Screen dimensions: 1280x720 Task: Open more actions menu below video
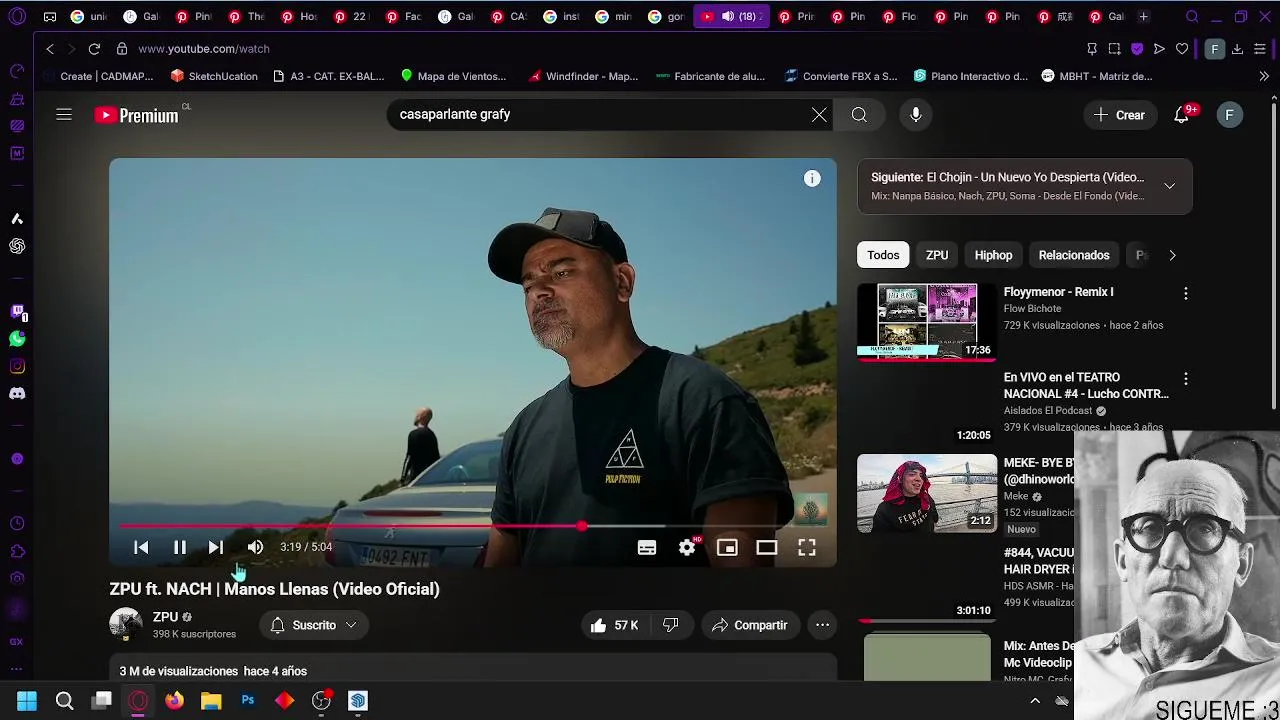(822, 625)
